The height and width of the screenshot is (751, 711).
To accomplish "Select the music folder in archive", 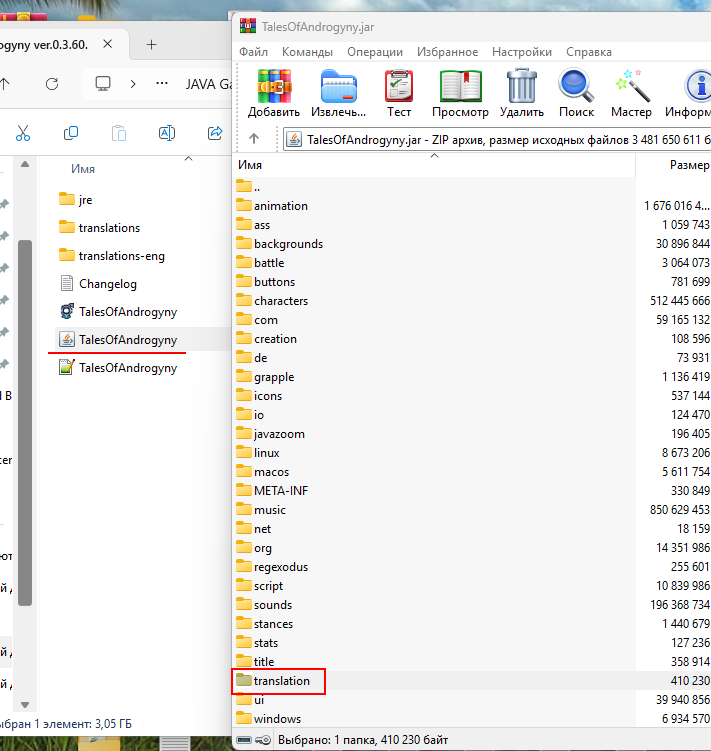I will (261, 510).
